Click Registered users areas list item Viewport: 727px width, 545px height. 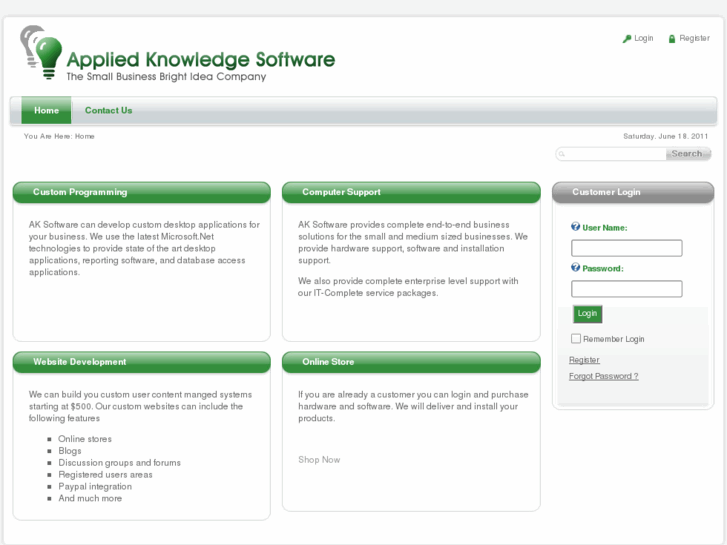coord(105,474)
